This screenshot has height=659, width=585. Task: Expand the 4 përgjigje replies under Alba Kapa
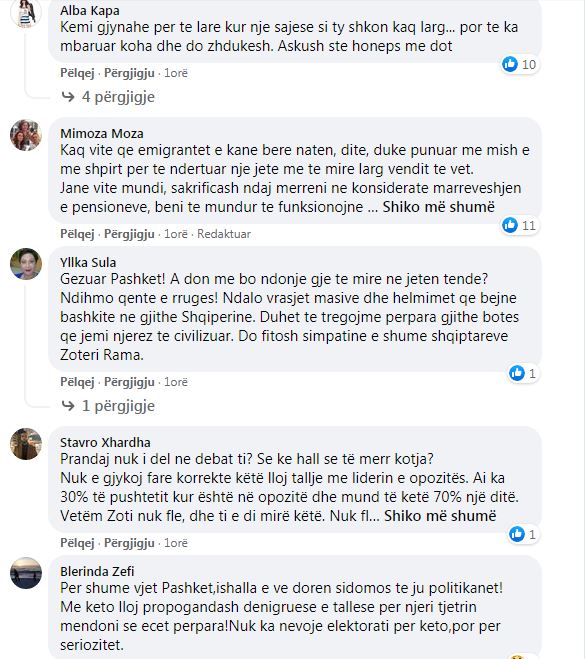108,97
